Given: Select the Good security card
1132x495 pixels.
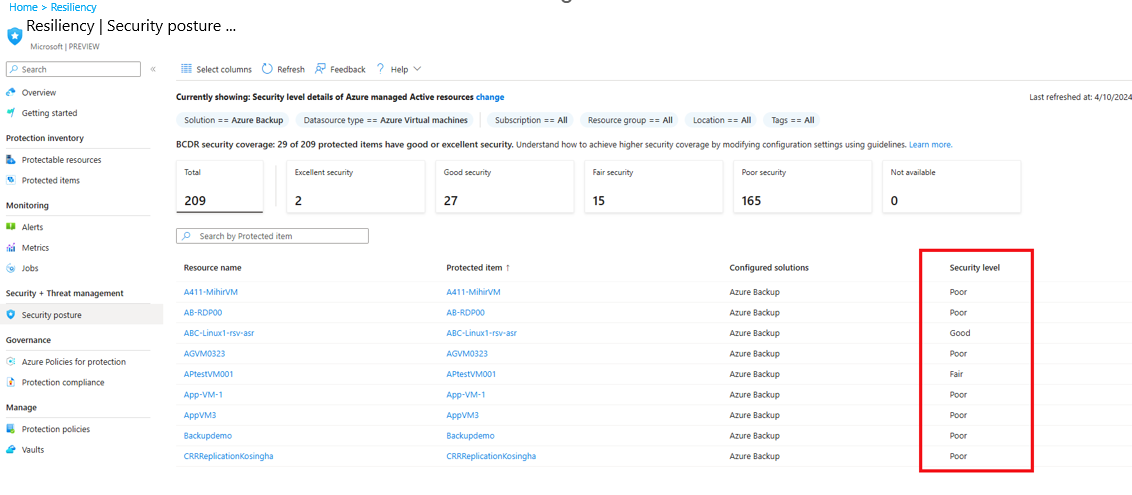Looking at the screenshot, I should (505, 187).
